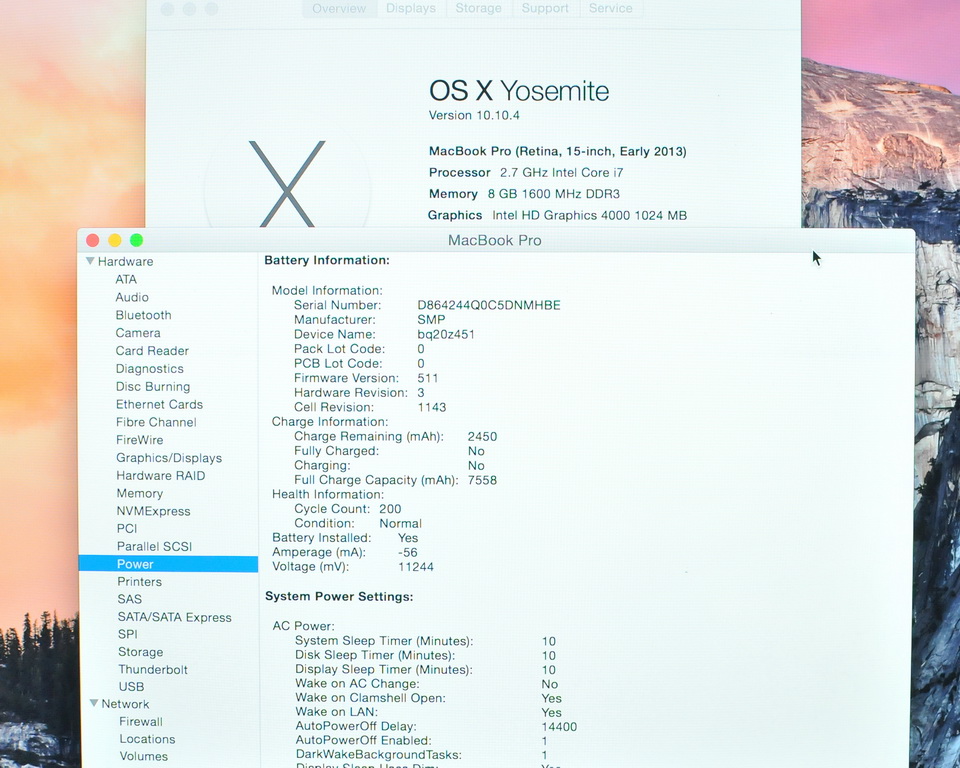Click the Version 10.10.4 text
This screenshot has width=960, height=768.
click(474, 115)
